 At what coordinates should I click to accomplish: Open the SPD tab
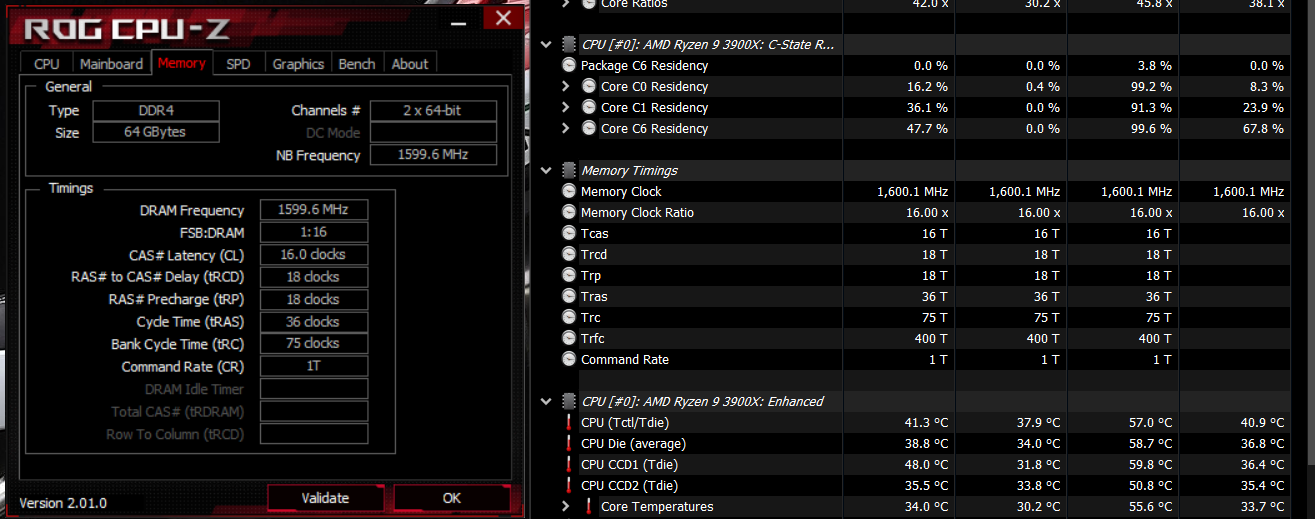239,63
